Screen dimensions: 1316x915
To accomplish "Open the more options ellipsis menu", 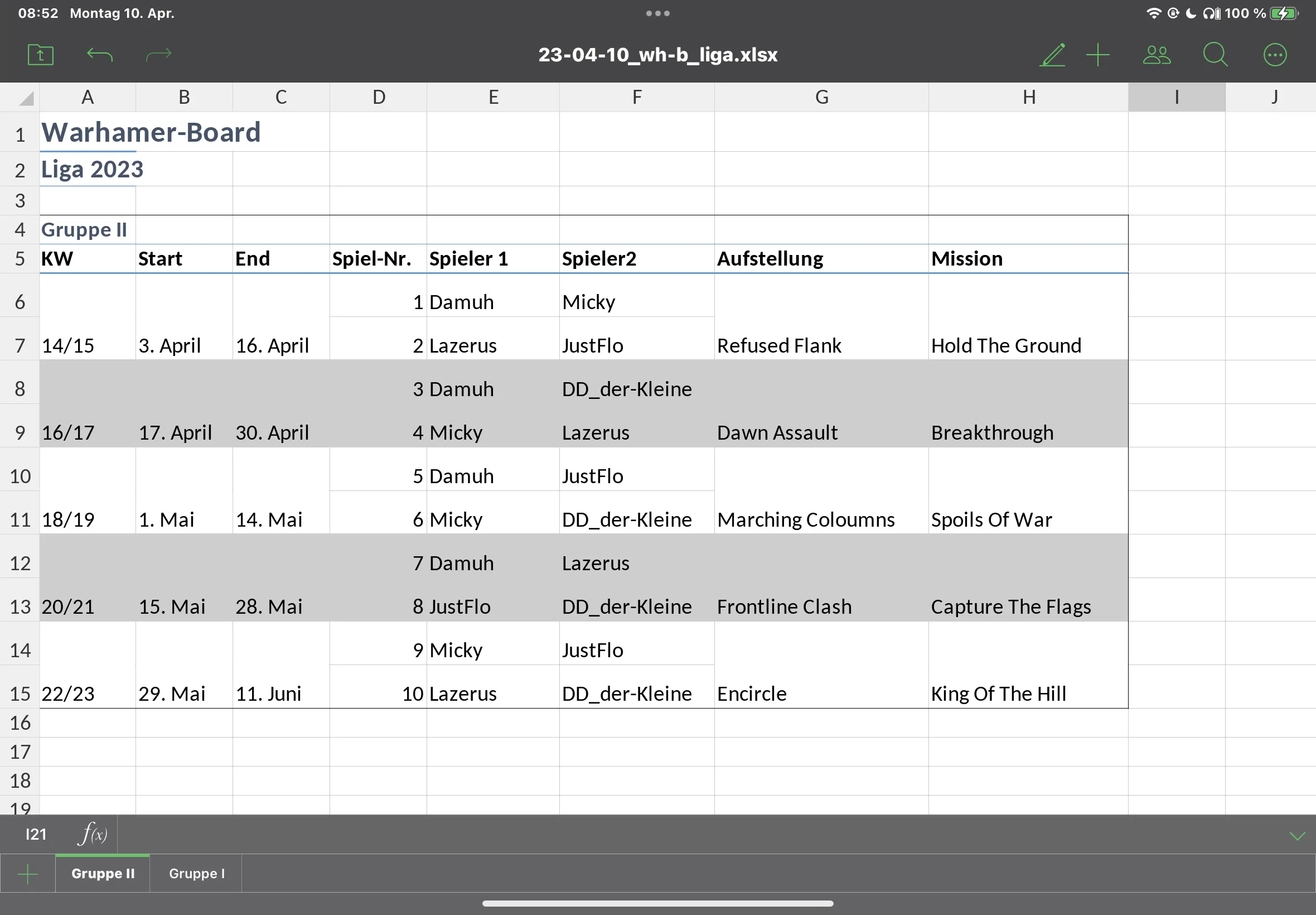I will [x=1275, y=55].
